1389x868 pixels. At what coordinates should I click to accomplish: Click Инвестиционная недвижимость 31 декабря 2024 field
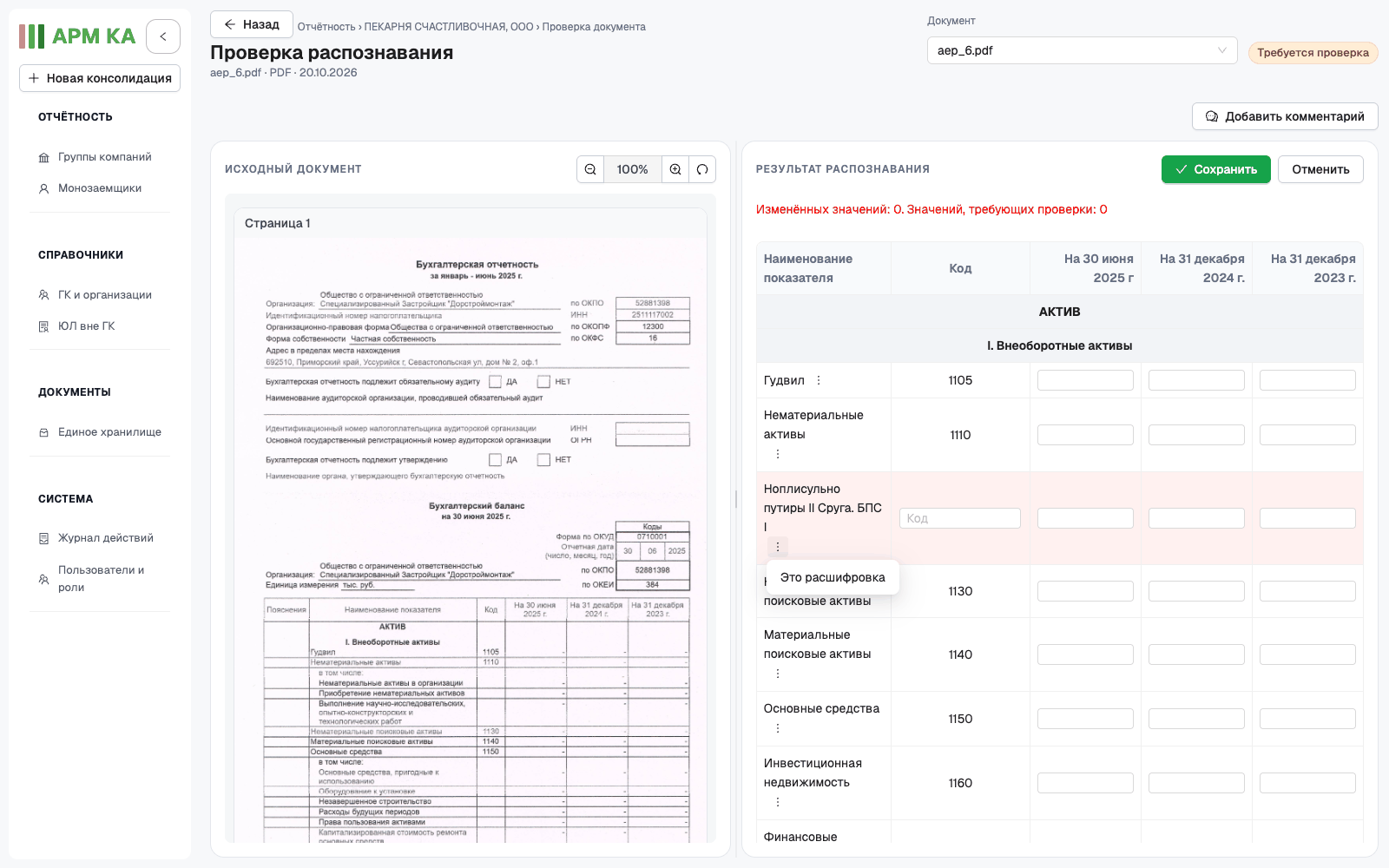tap(1196, 783)
